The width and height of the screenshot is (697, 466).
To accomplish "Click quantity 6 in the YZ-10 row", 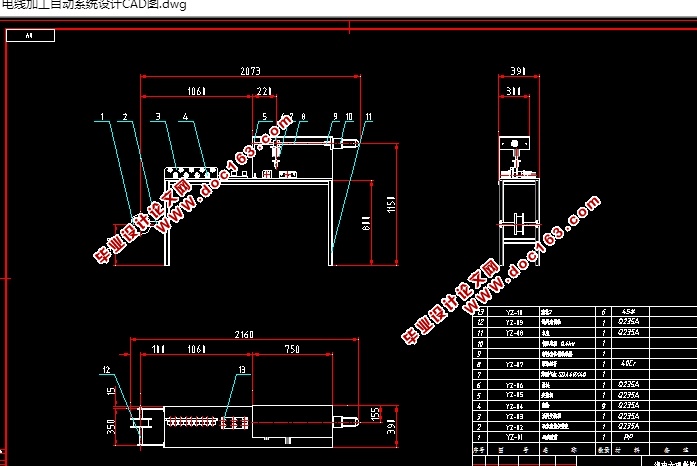I will [604, 312].
